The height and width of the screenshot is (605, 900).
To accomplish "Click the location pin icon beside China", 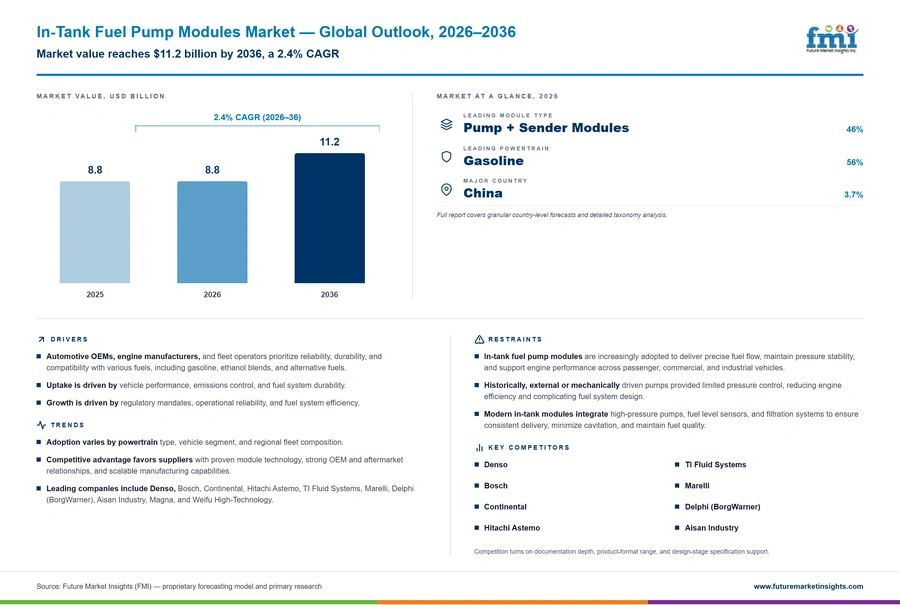I will pyautogui.click(x=447, y=189).
